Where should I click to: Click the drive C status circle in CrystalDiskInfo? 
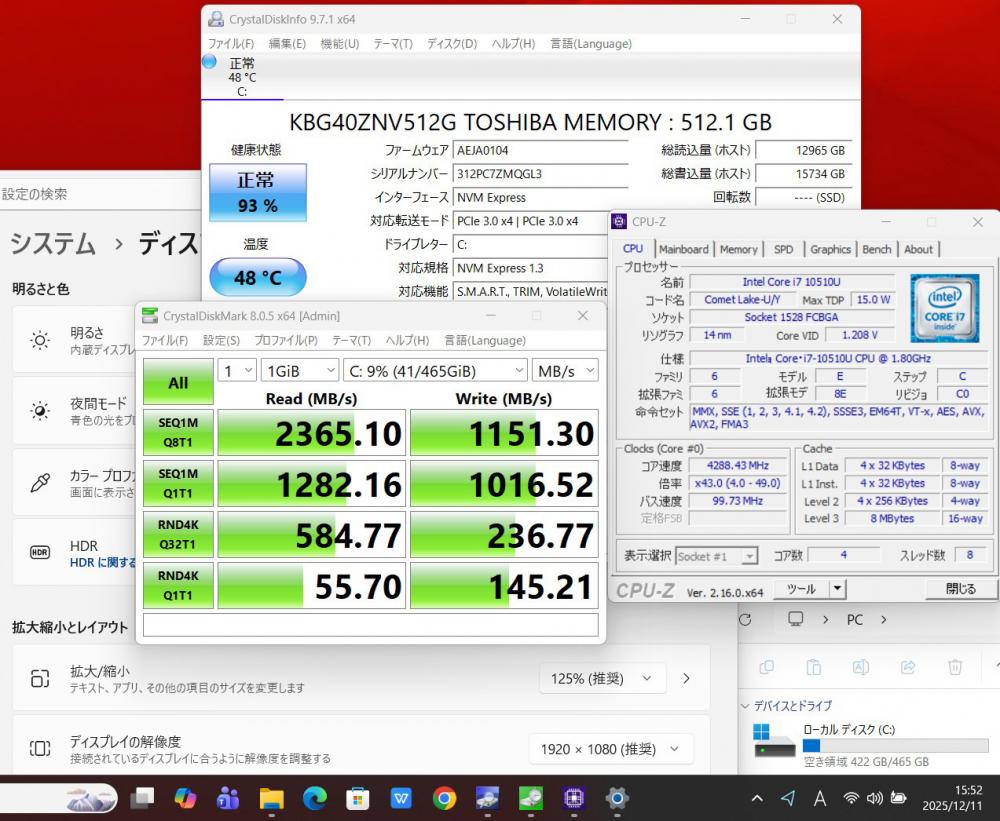209,61
